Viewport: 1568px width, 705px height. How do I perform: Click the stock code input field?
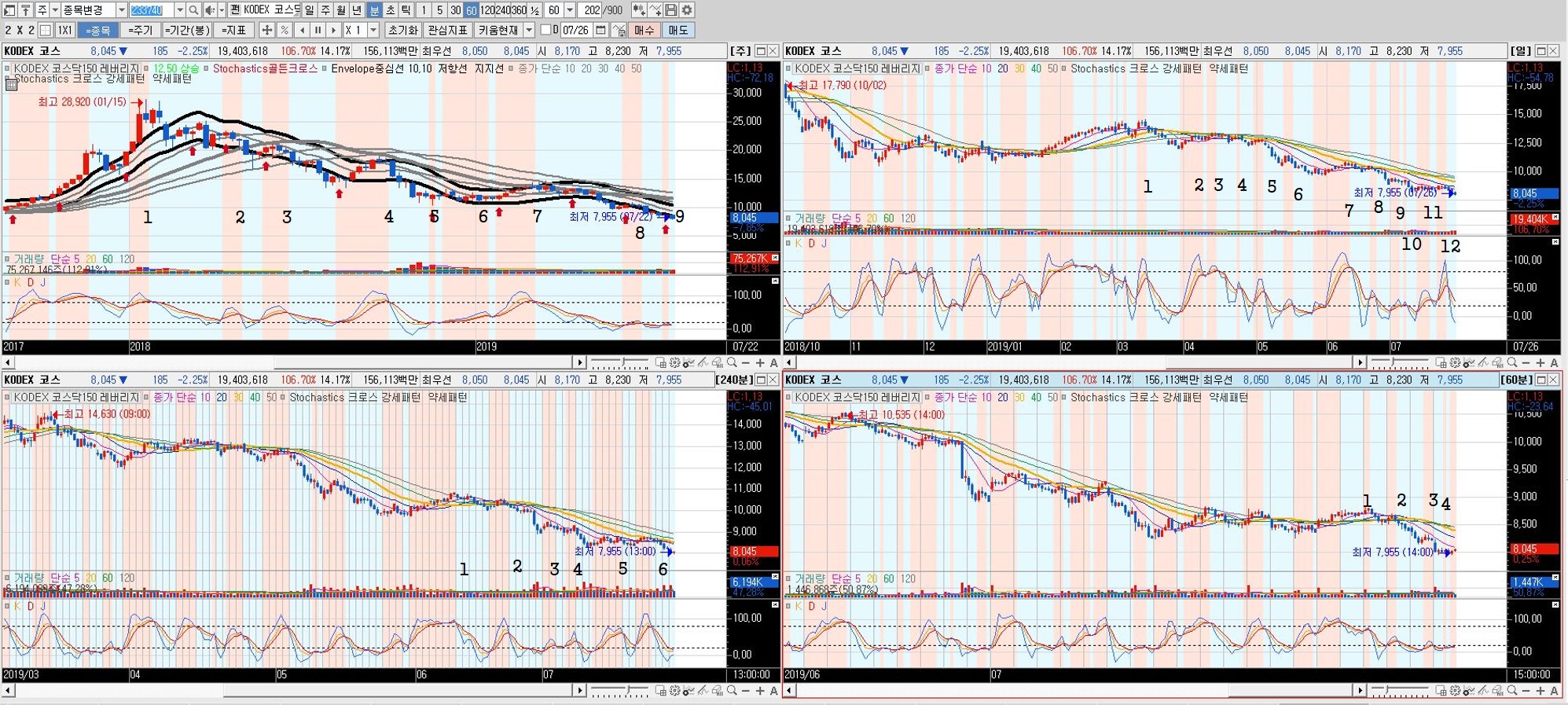151,10
